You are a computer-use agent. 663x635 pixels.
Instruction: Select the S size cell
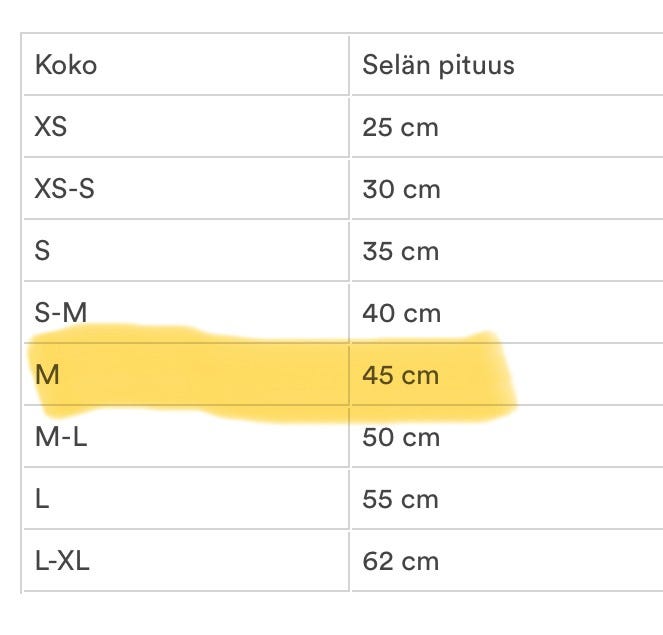(43, 250)
